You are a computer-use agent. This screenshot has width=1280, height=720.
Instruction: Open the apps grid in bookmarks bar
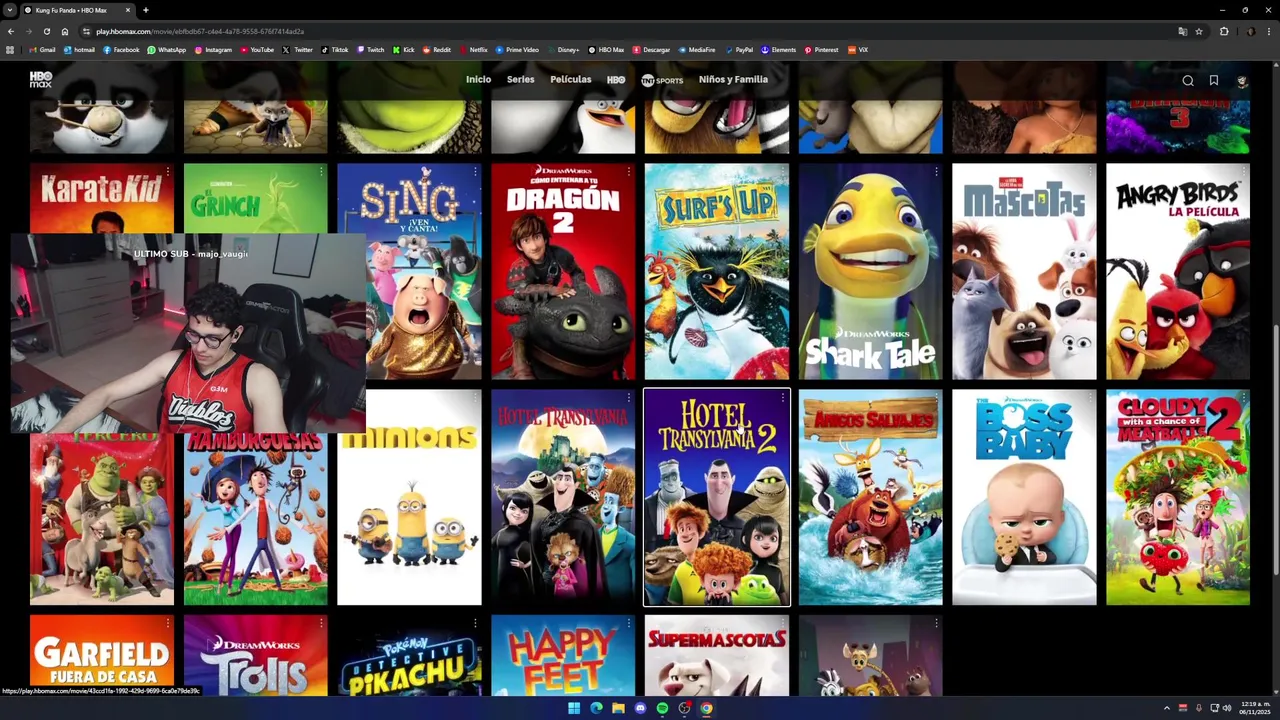point(10,50)
